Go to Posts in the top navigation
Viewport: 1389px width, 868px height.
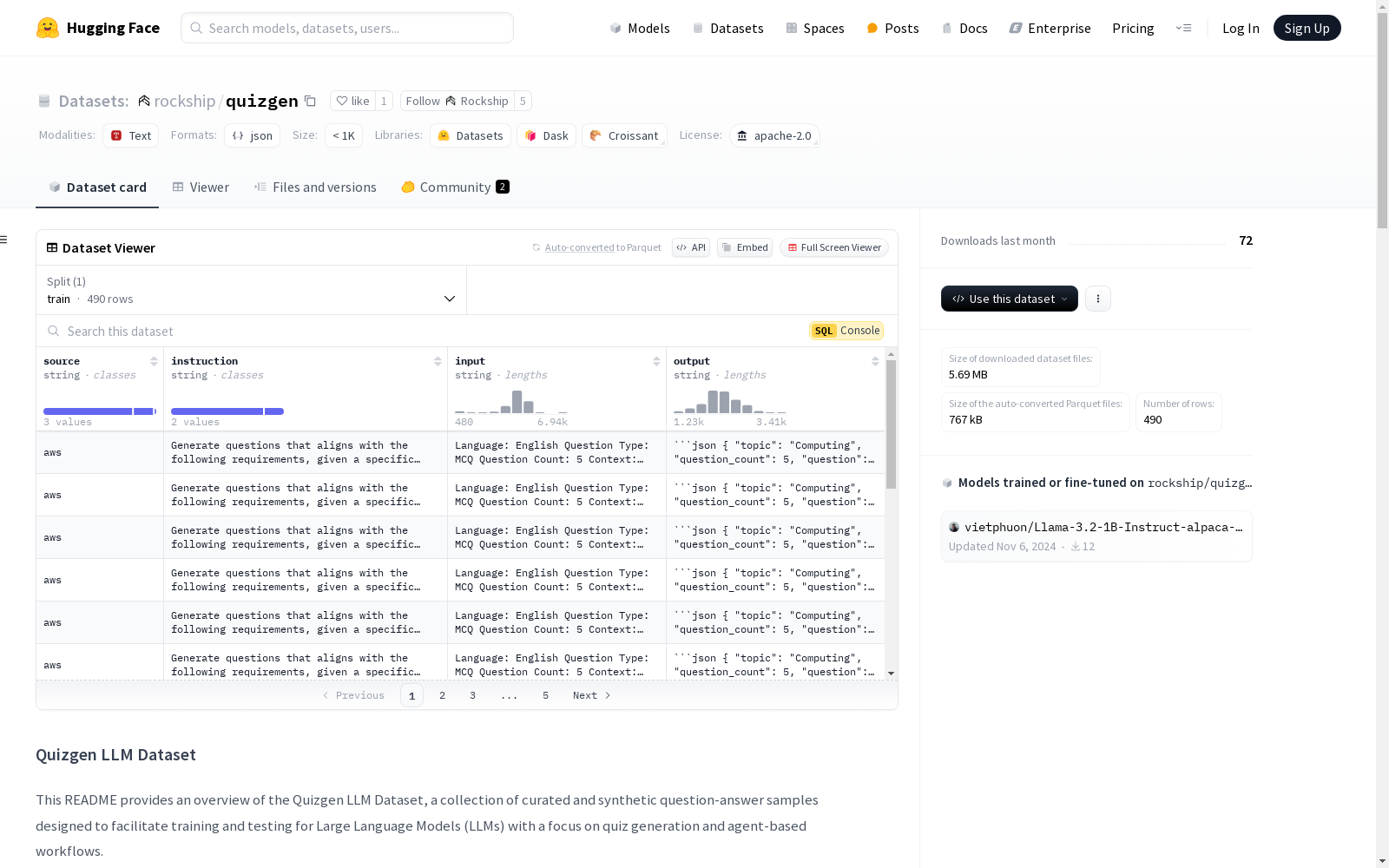(x=892, y=28)
